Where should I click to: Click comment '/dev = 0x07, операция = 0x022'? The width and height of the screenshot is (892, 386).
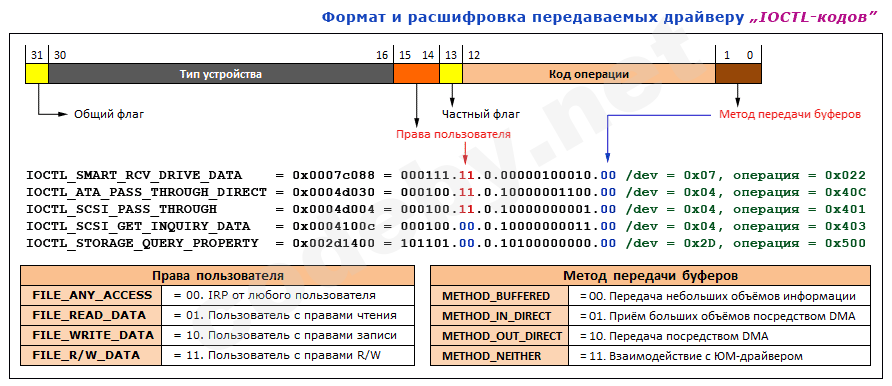pos(746,175)
